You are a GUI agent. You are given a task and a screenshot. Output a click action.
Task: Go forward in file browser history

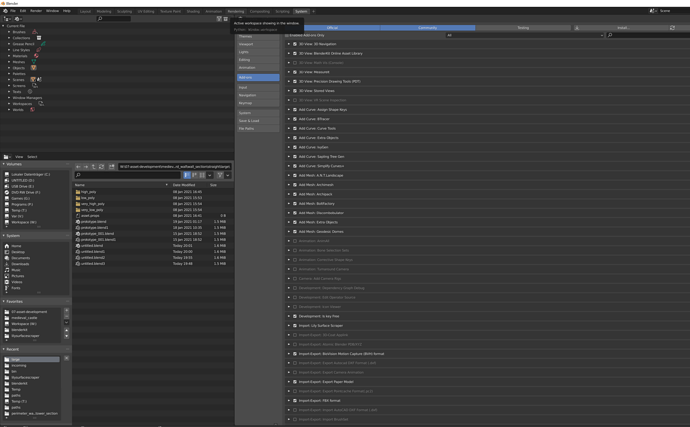[x=86, y=166]
